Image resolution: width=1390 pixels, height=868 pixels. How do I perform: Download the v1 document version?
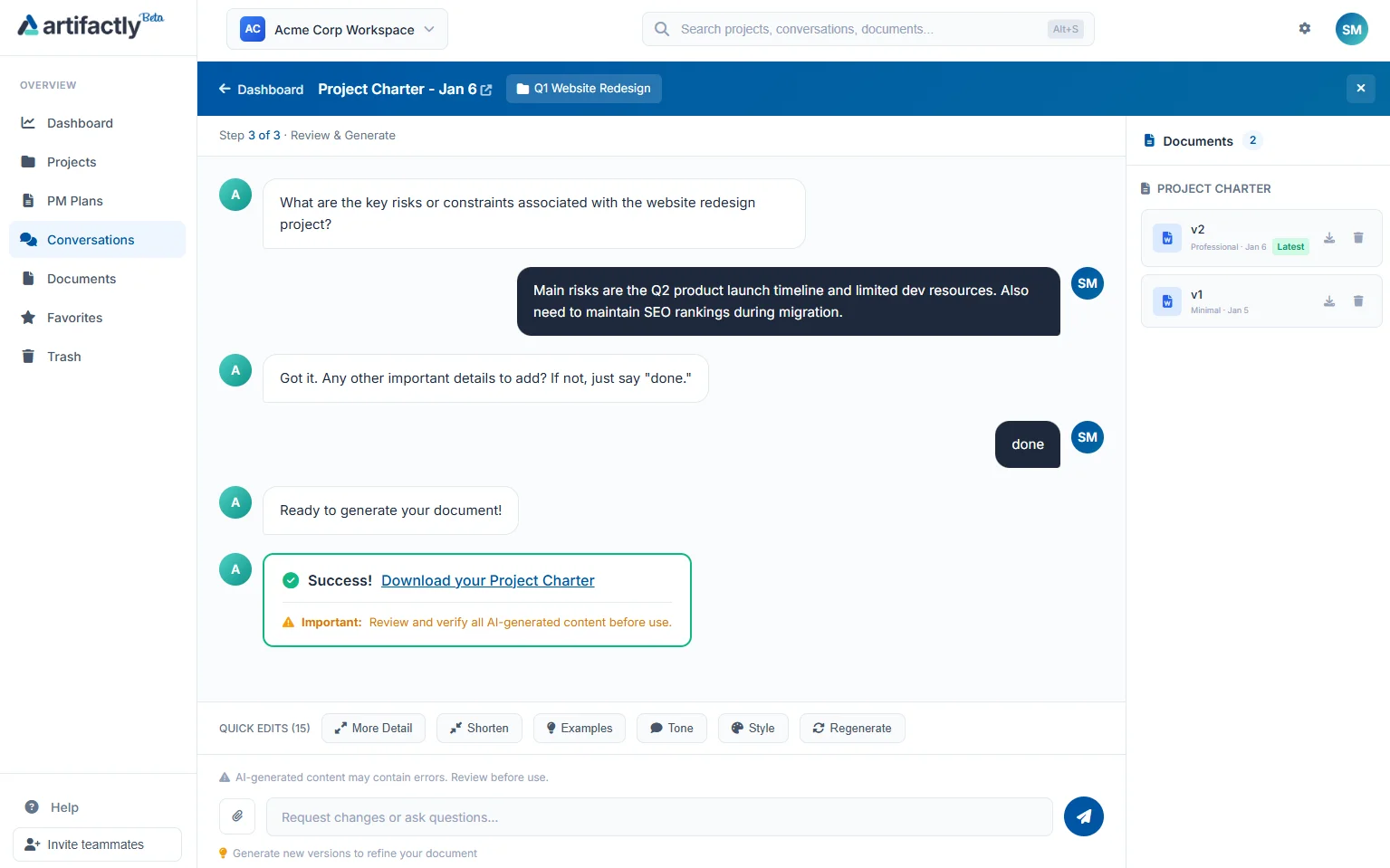click(x=1328, y=301)
